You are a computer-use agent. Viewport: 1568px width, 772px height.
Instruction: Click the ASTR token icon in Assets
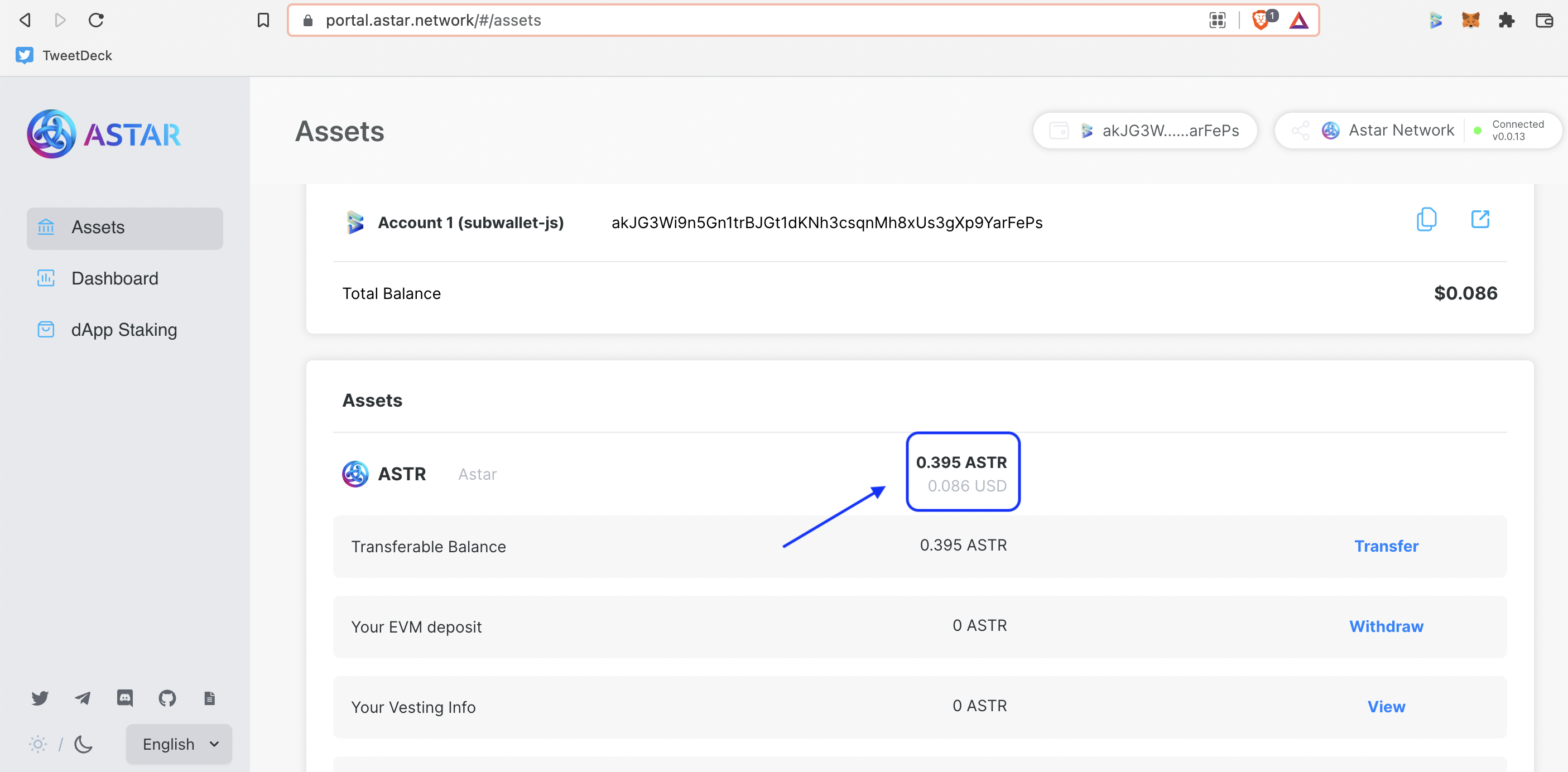[x=355, y=474]
